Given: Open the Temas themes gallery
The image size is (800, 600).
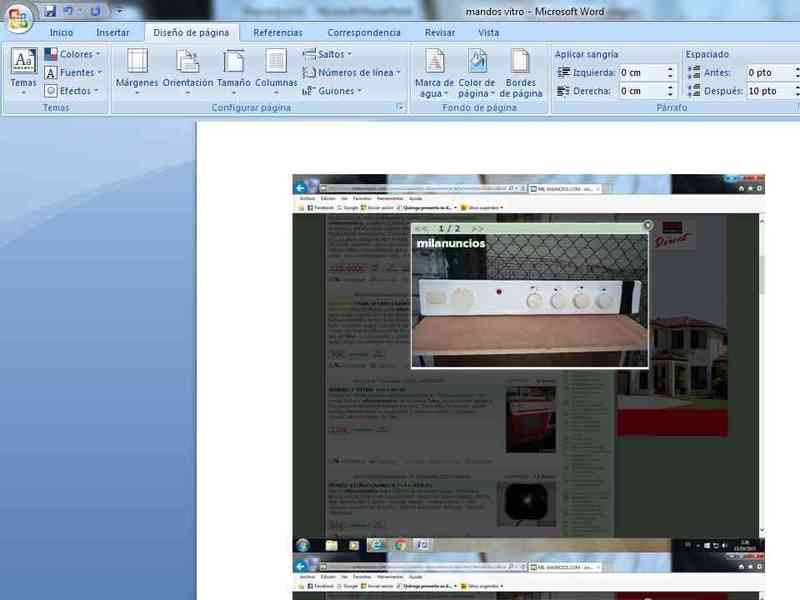Looking at the screenshot, I should [23, 70].
